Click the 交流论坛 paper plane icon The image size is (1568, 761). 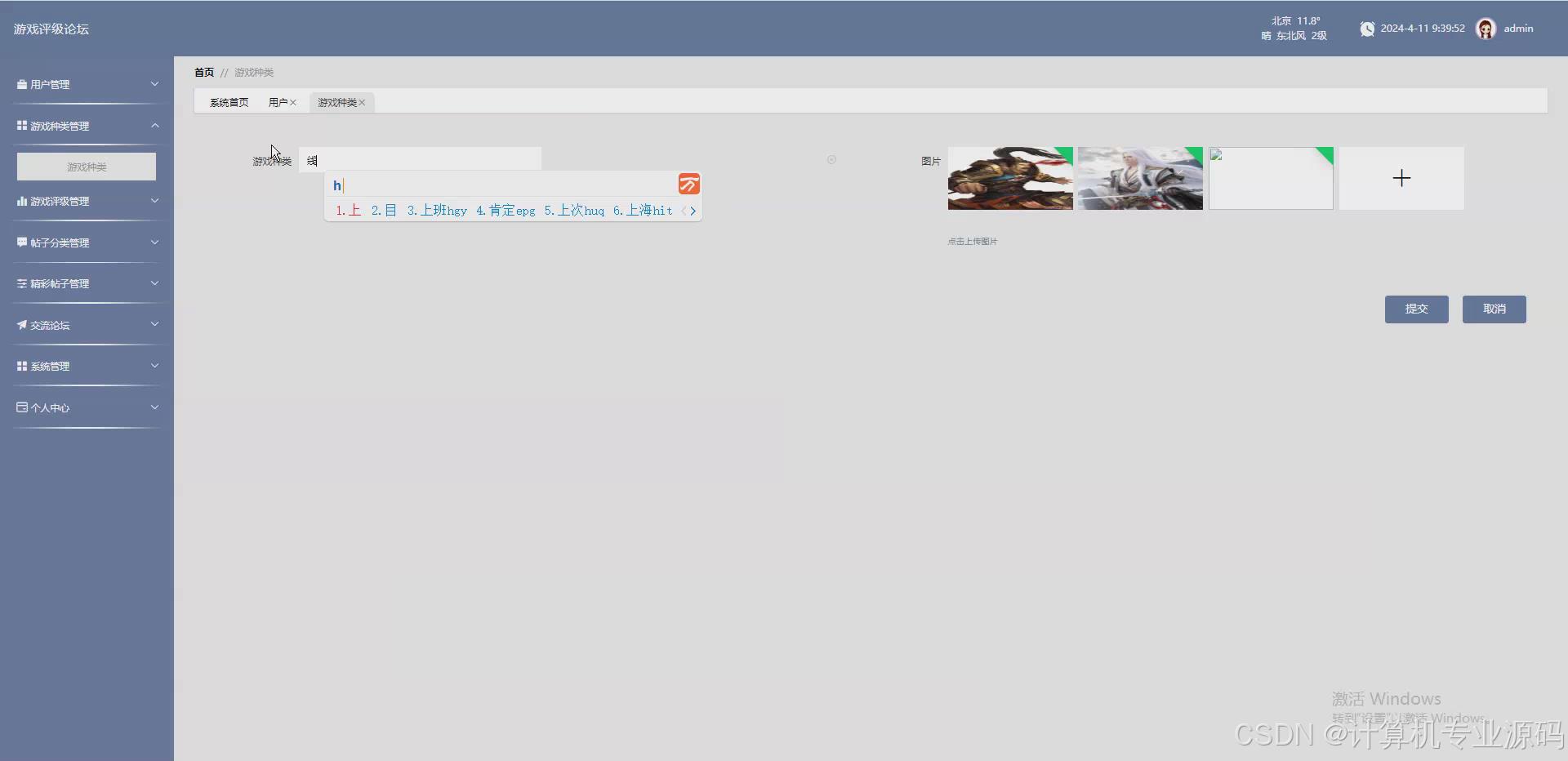pos(22,325)
